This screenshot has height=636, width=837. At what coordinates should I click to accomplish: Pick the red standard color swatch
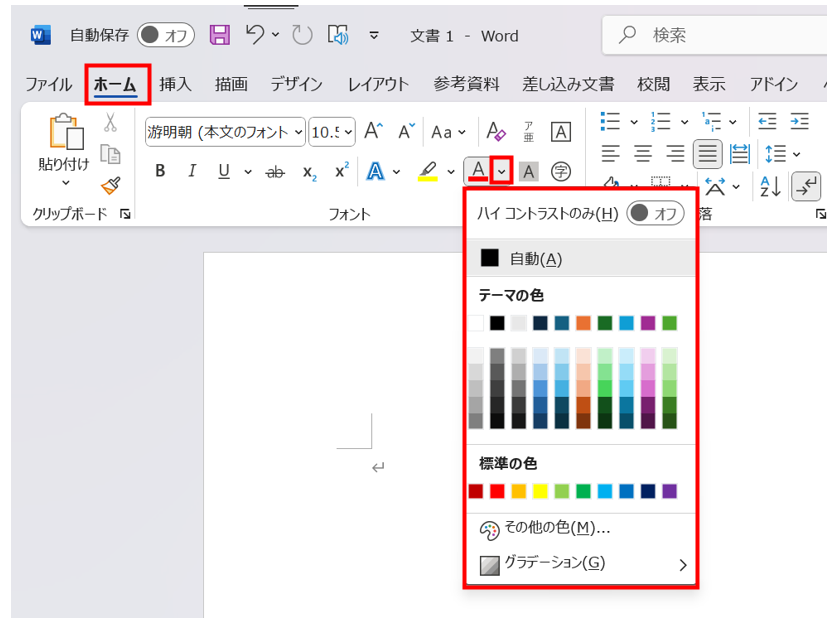[497, 491]
